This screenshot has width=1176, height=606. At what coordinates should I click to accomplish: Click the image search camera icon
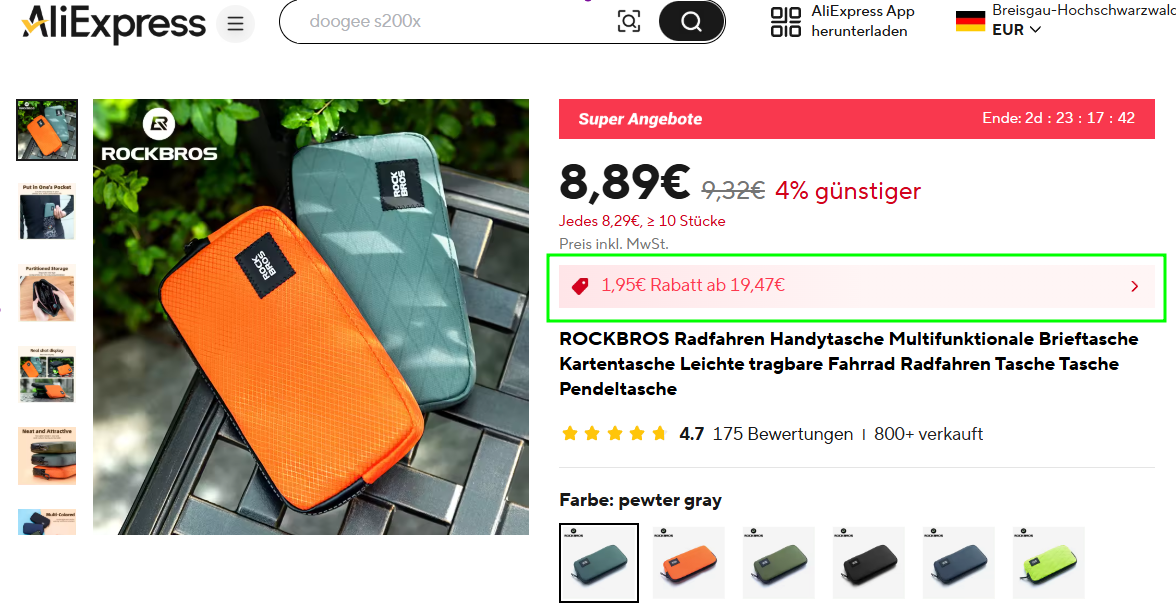[628, 21]
